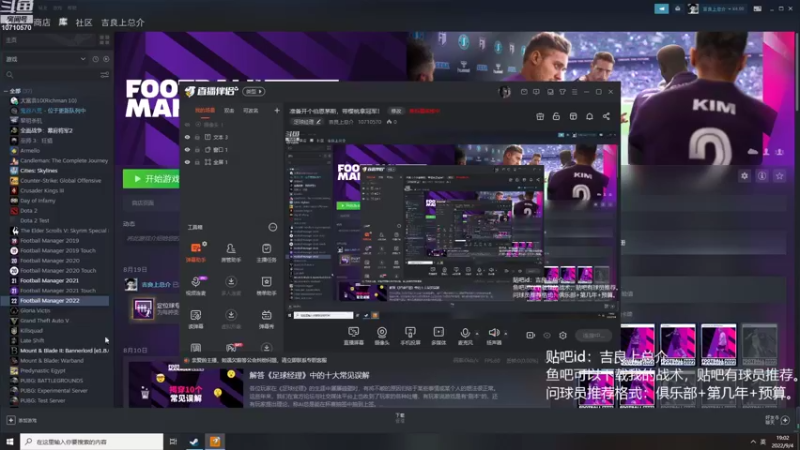Open the hamburger menu in streaming title bar
The height and width of the screenshot is (450, 800).
(x=574, y=92)
